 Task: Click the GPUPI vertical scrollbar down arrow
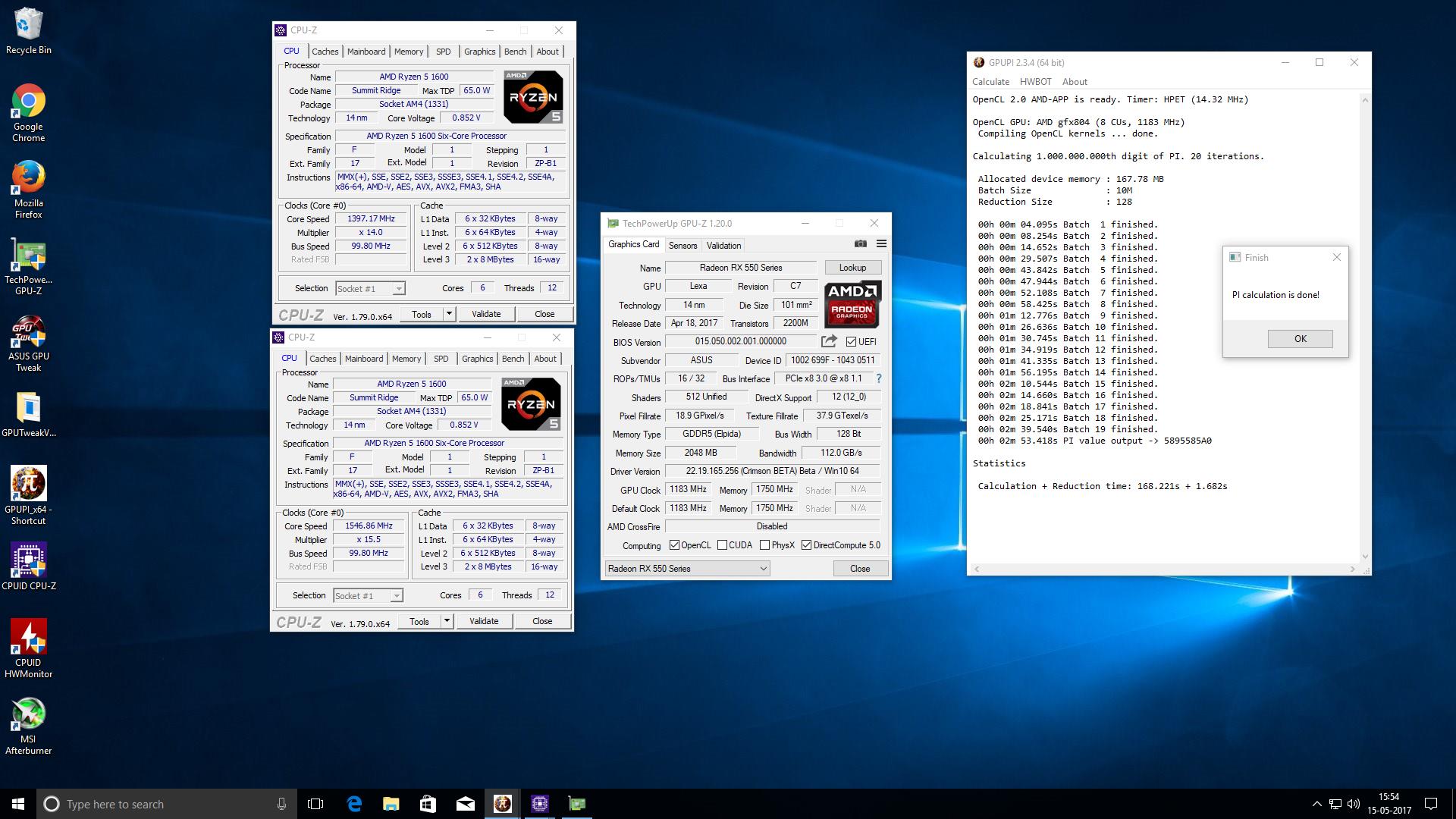click(x=1365, y=557)
